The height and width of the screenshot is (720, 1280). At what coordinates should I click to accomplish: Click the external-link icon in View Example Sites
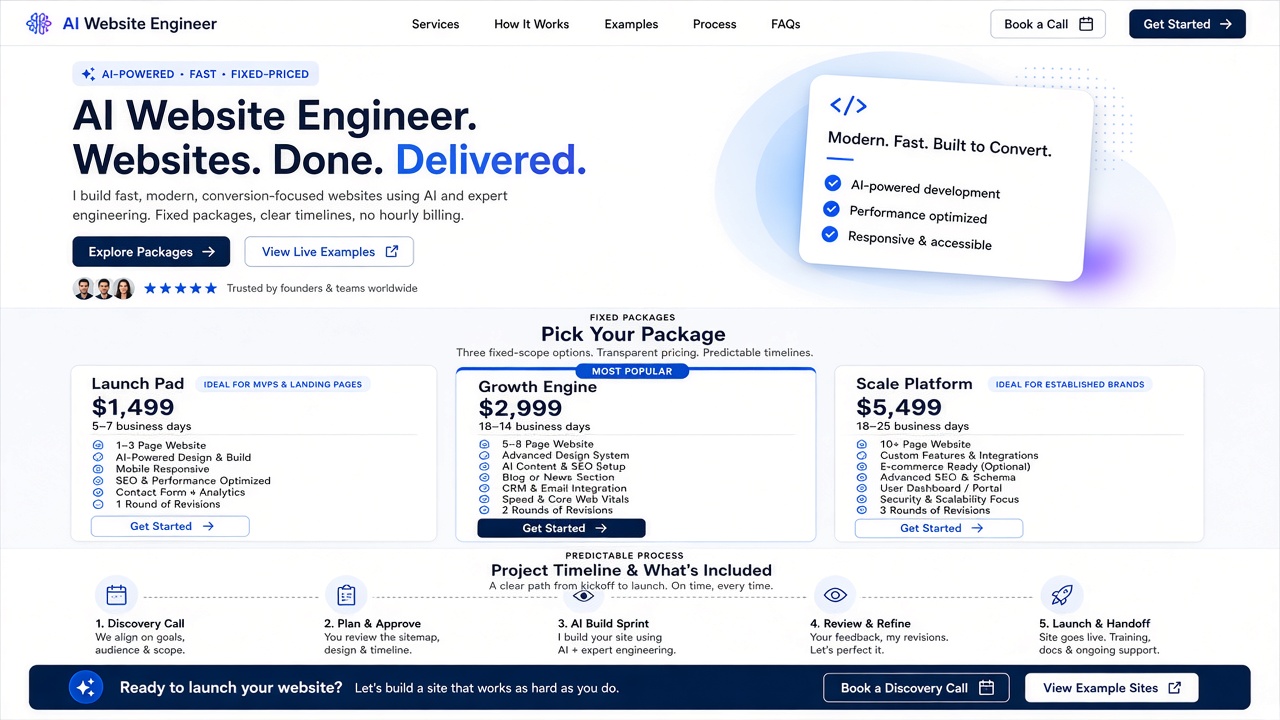(x=1175, y=688)
